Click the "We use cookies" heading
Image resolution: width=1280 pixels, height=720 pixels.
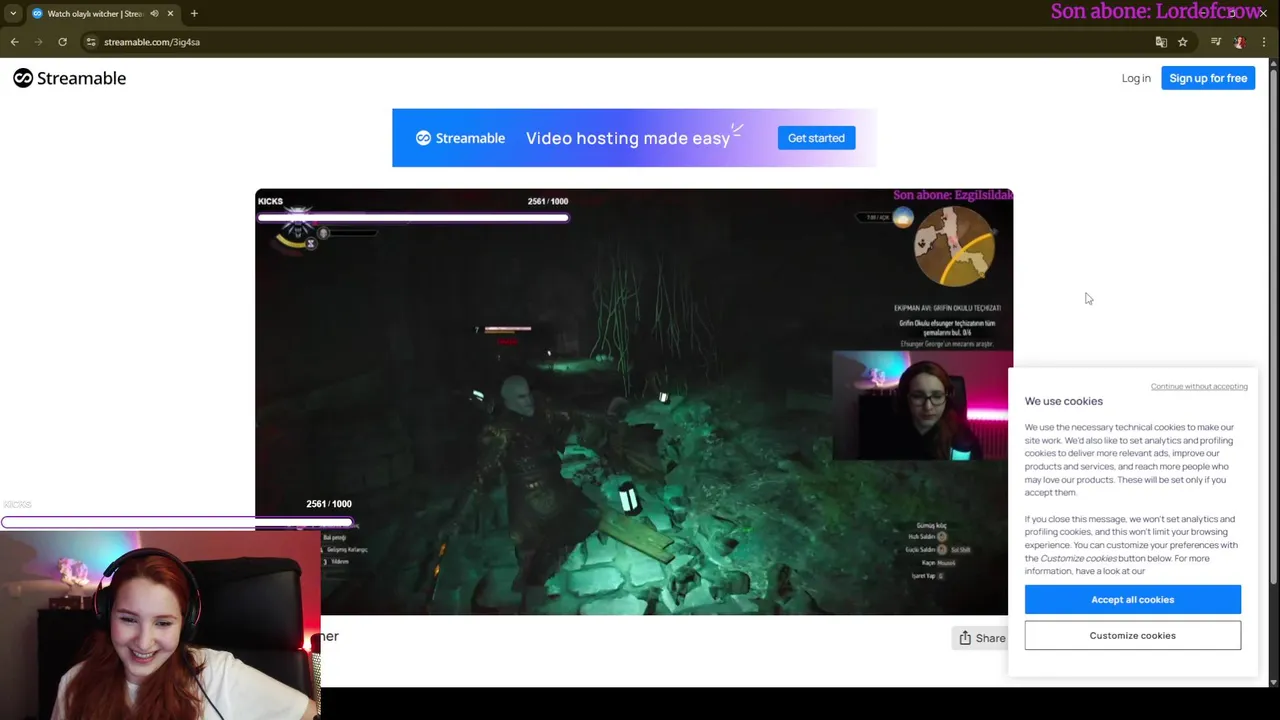point(1063,401)
